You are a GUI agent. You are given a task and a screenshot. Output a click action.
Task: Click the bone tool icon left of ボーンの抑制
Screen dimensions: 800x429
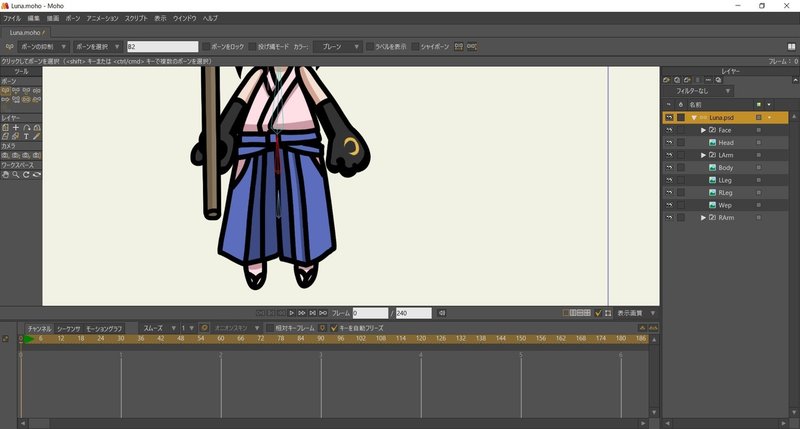9,46
